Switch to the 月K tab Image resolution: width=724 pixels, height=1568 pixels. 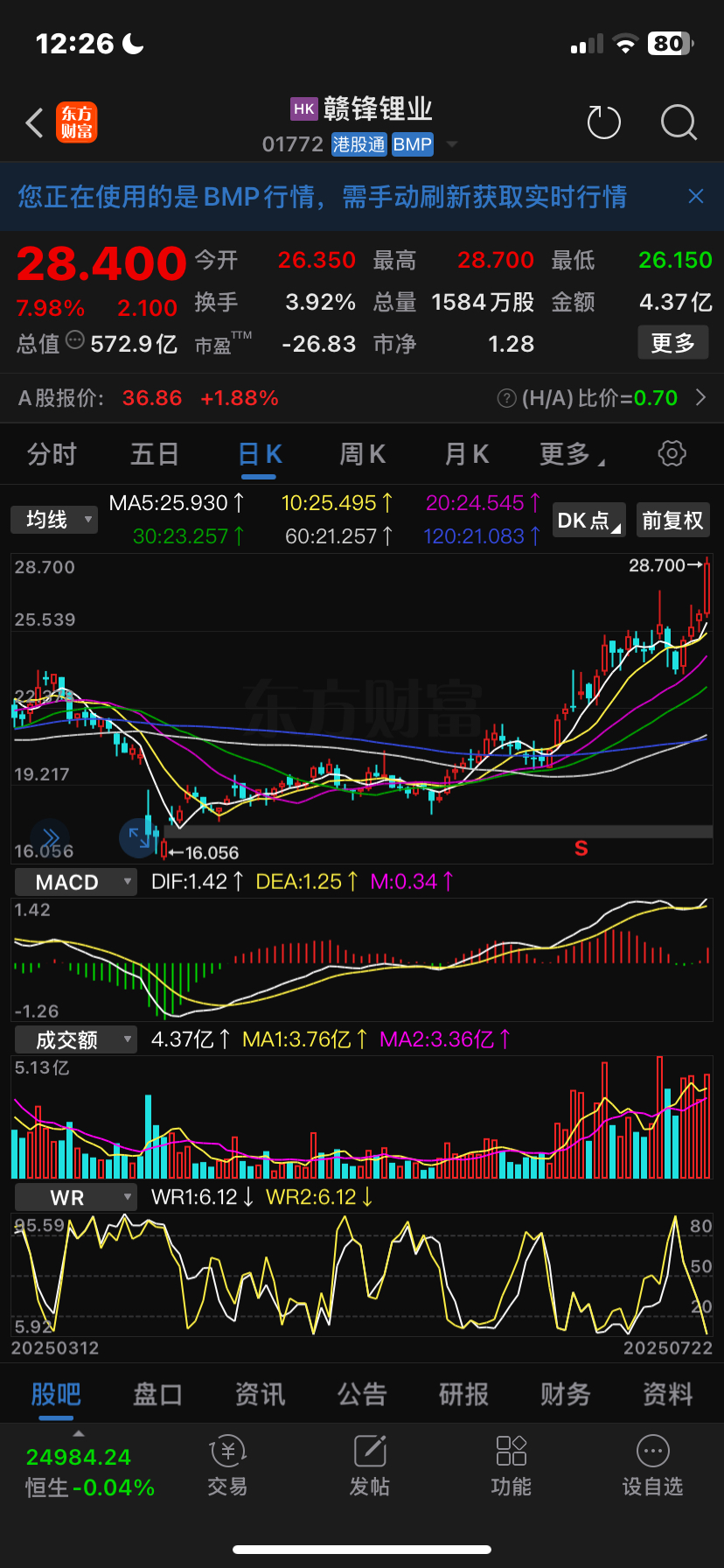pos(466,454)
